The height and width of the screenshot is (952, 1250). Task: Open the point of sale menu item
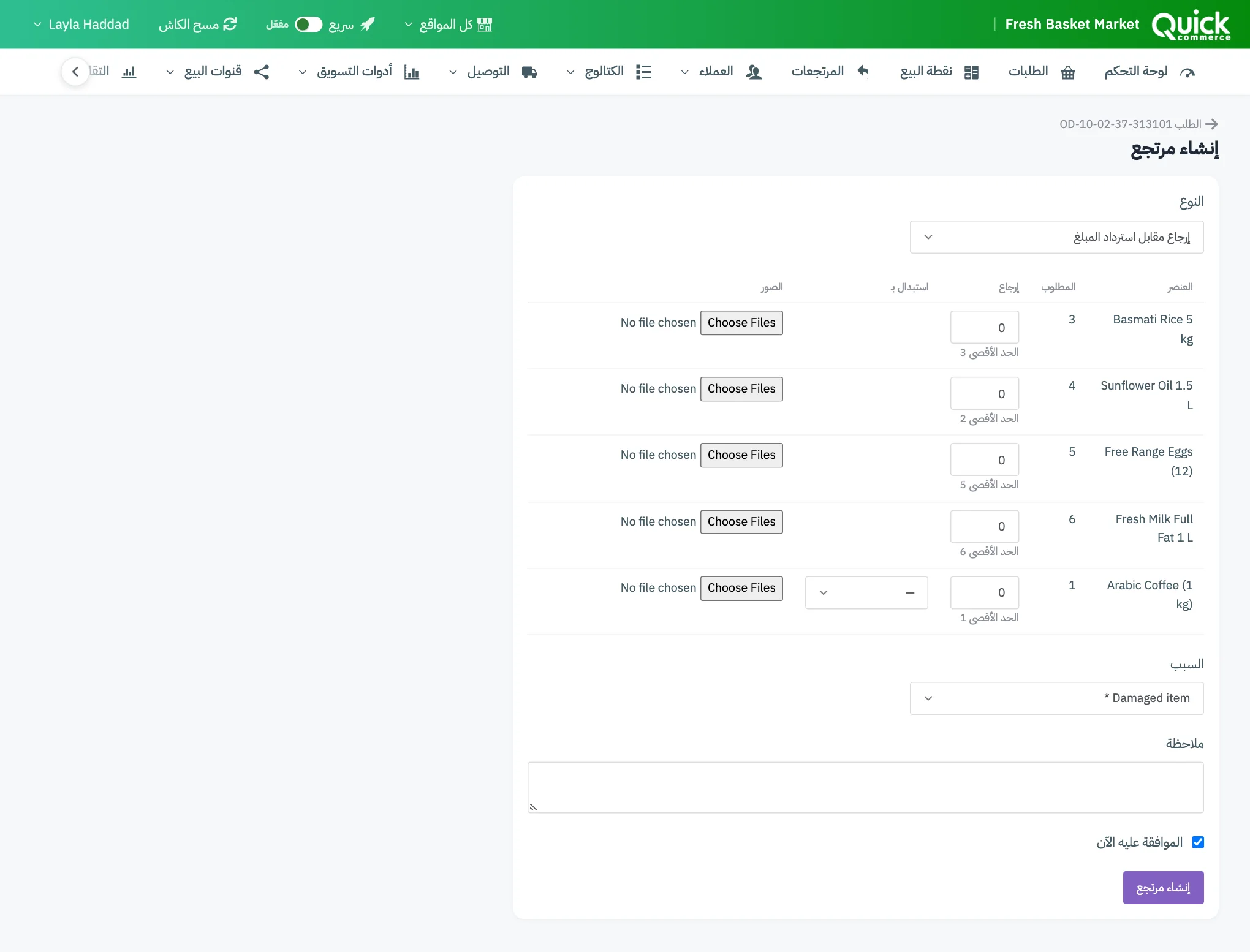939,72
